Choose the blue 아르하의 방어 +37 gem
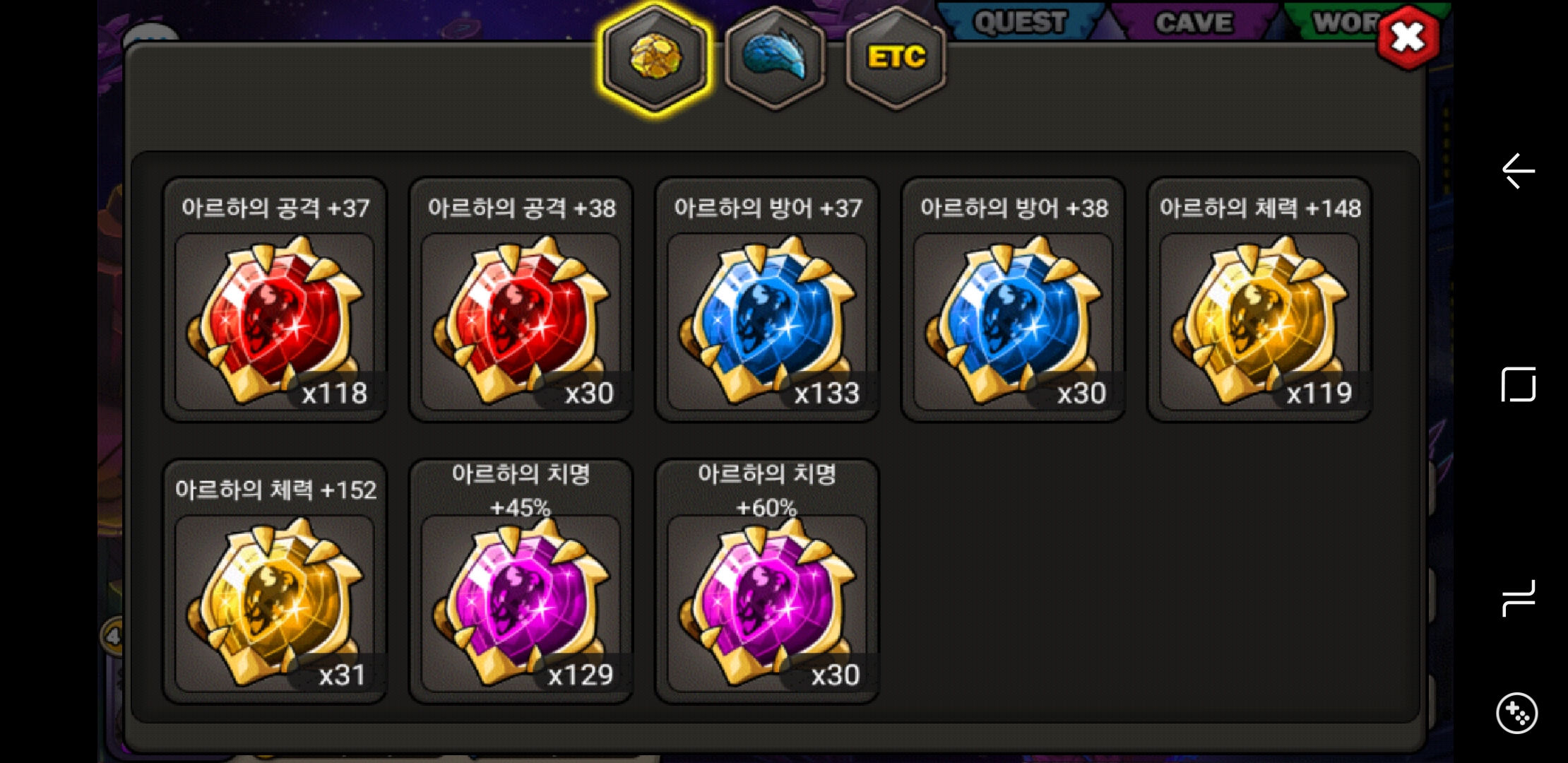1568x763 pixels. pos(767,321)
